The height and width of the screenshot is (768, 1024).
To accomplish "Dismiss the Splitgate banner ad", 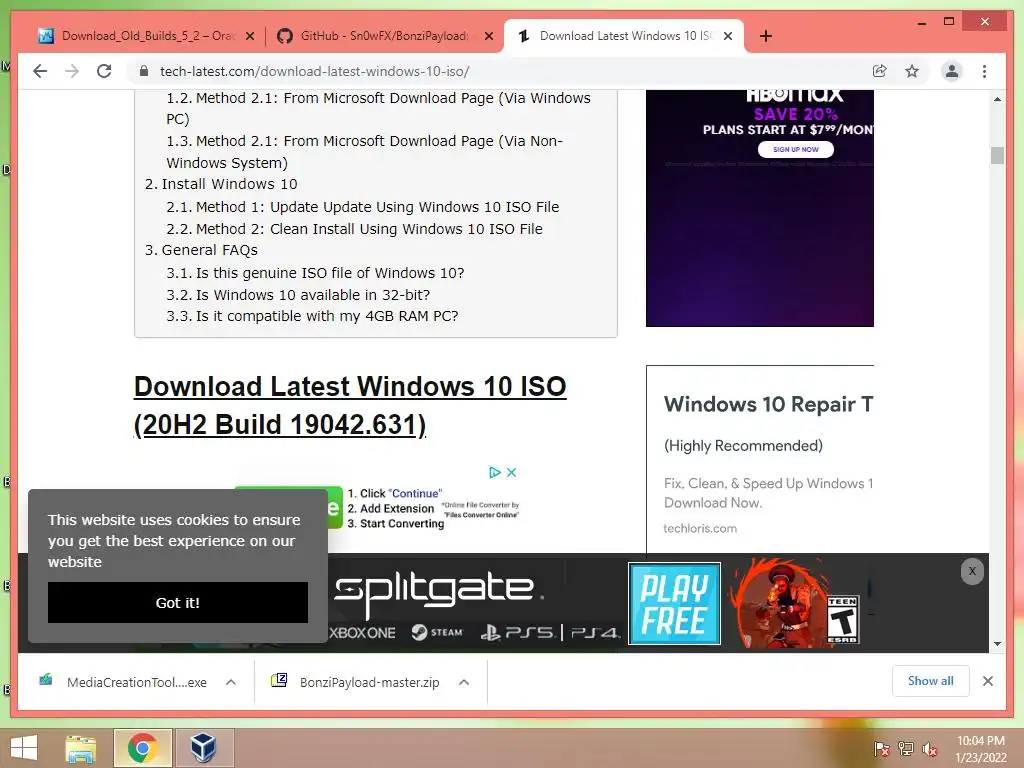I will pyautogui.click(x=972, y=571).
